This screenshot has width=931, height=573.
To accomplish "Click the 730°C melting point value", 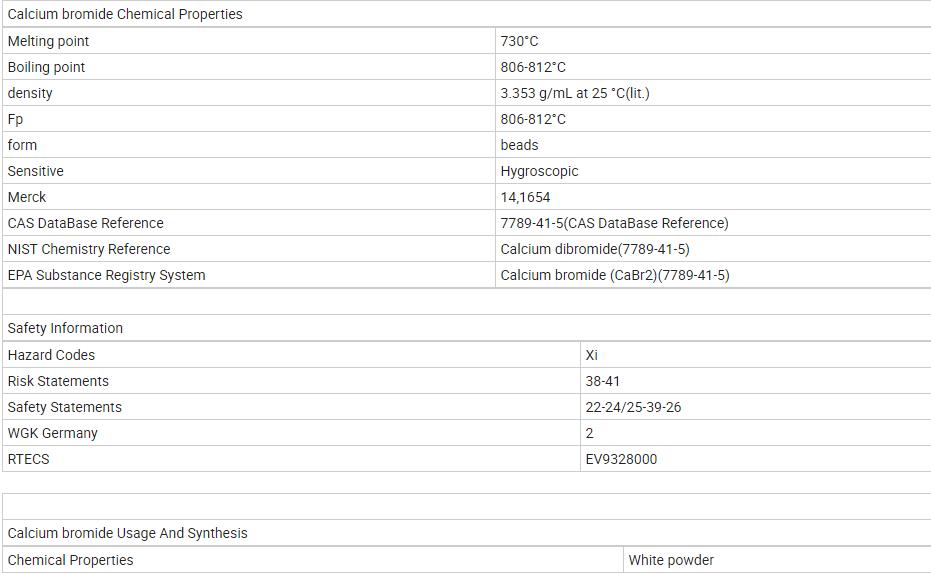I will pyautogui.click(x=519, y=41).
